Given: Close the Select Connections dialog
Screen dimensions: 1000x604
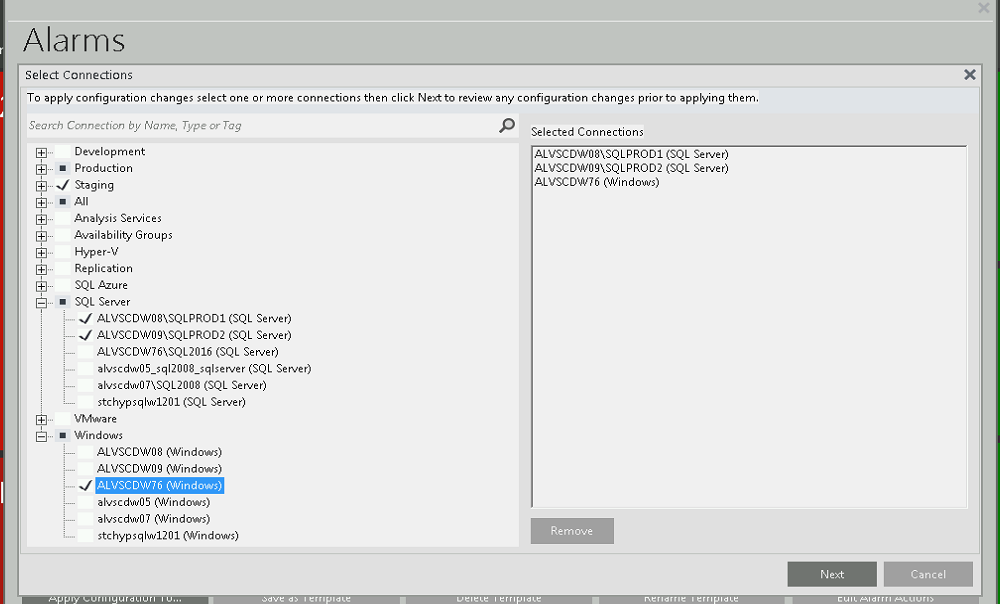Looking at the screenshot, I should click(x=969, y=75).
